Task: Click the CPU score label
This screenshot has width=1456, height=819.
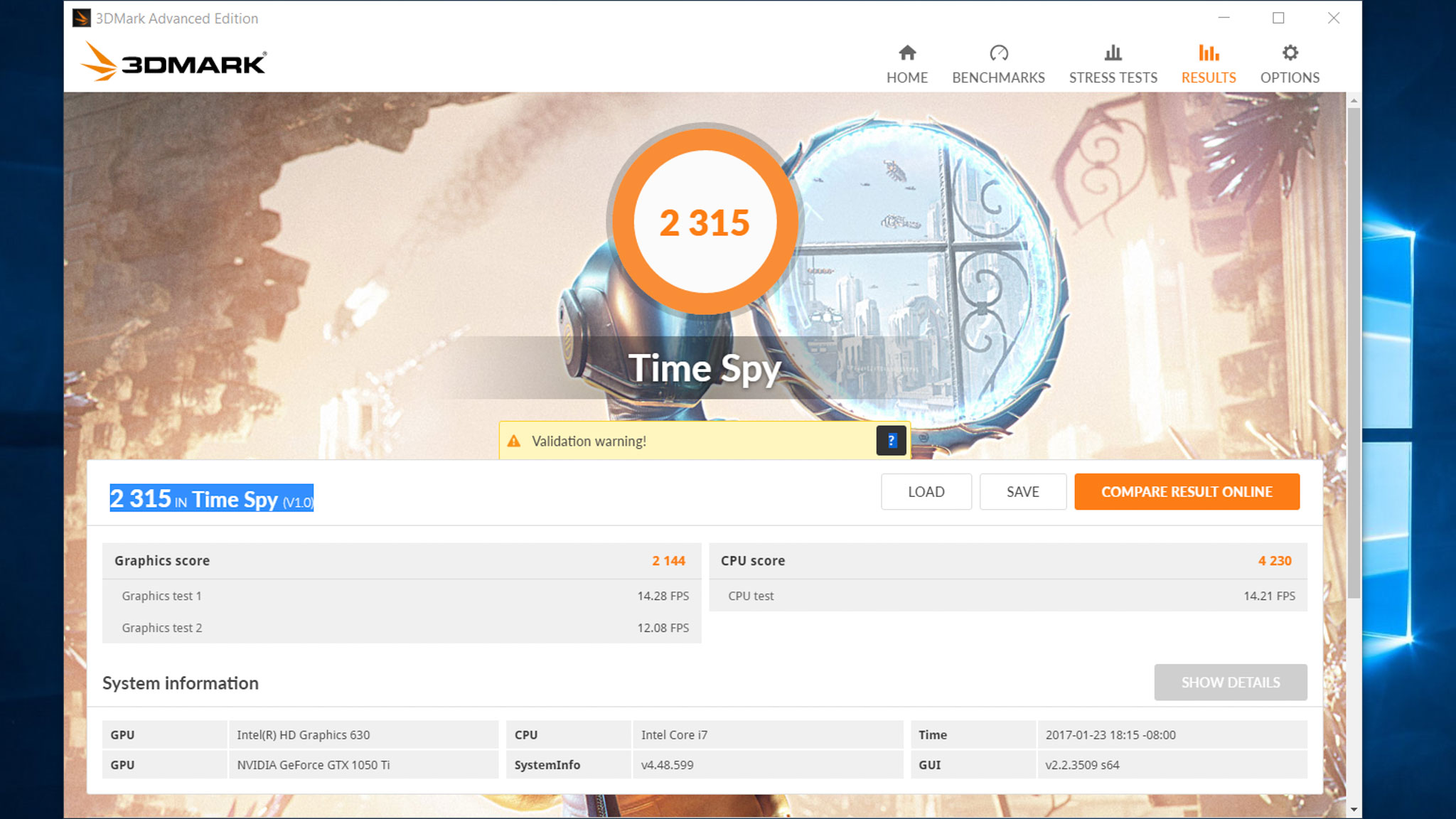Action: coord(753,561)
